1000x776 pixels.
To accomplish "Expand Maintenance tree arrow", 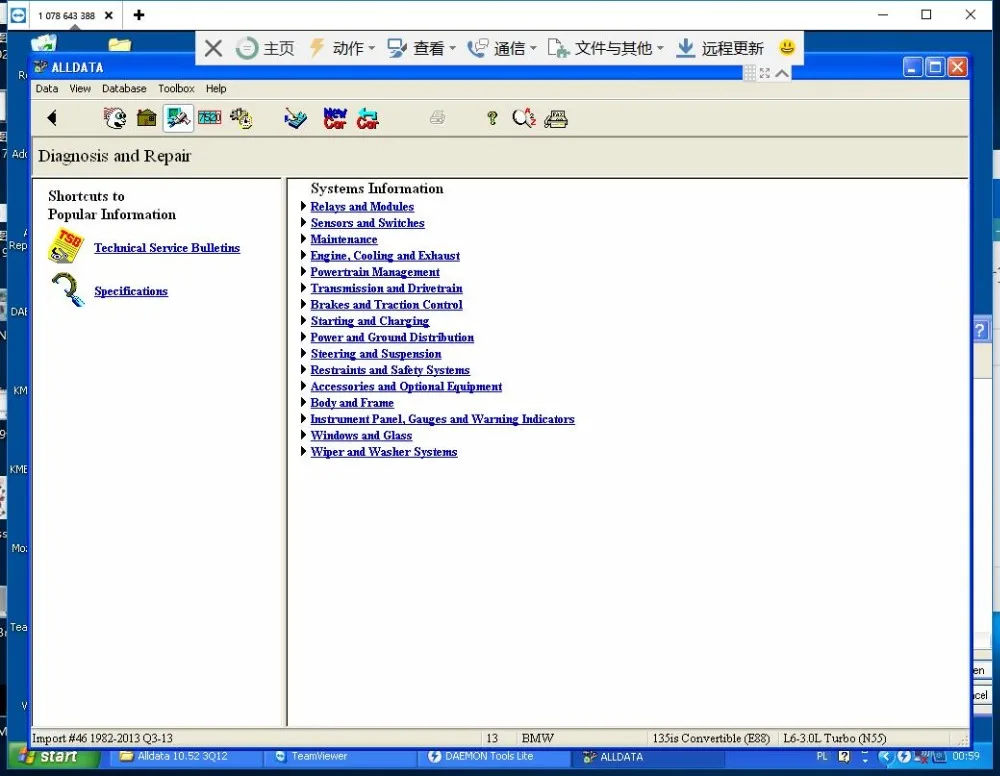I will coord(304,238).
